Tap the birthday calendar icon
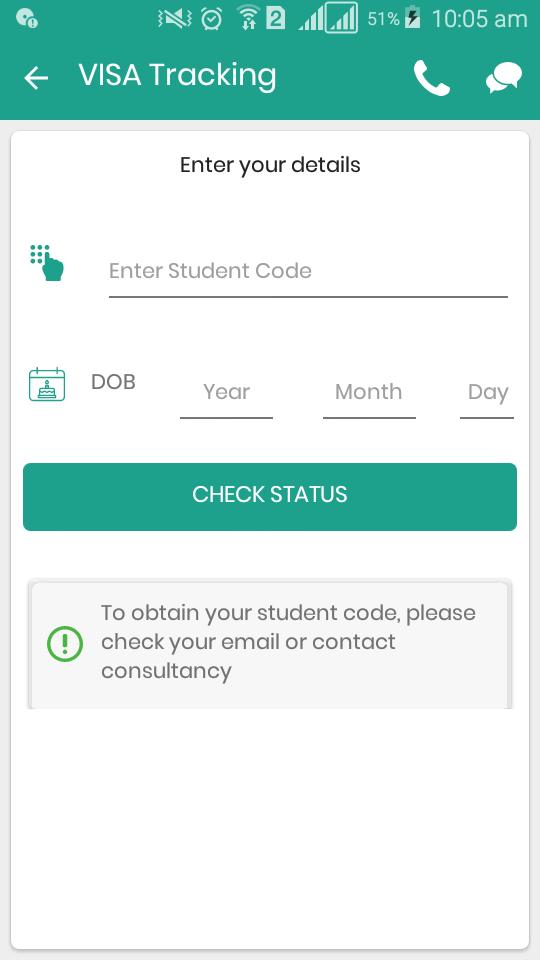This screenshot has height=960, width=540. 47,384
